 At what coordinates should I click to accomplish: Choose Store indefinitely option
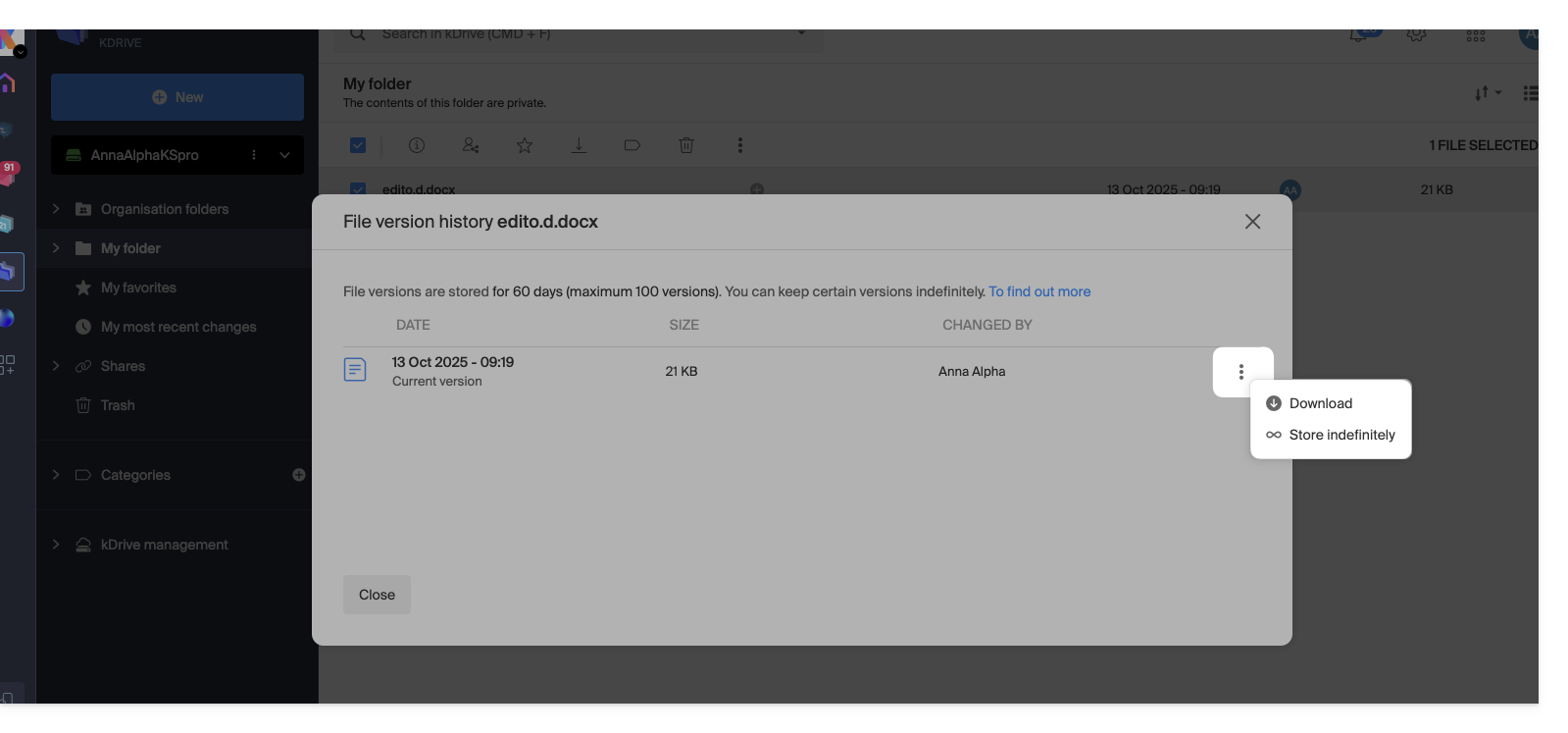point(1340,435)
